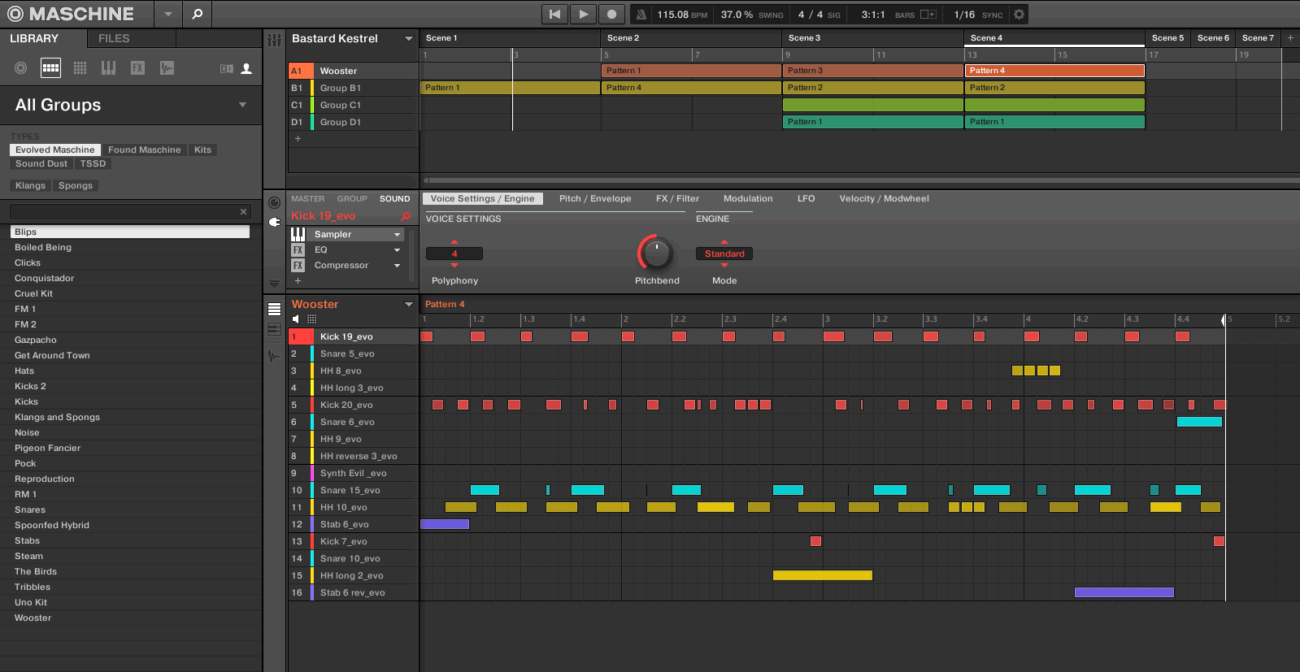Switch to the FILES tab
This screenshot has width=1300, height=672.
click(x=114, y=39)
